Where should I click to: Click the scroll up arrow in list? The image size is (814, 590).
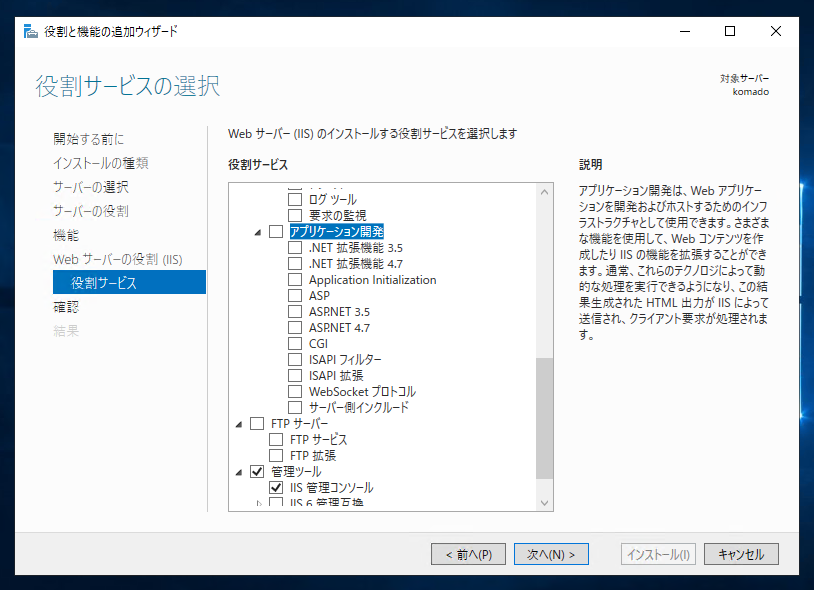[x=545, y=192]
